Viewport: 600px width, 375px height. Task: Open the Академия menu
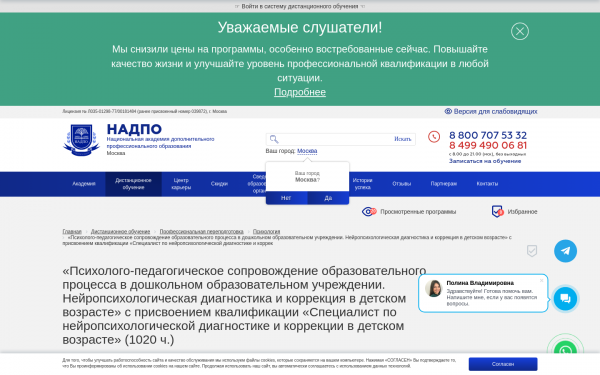pyautogui.click(x=84, y=184)
